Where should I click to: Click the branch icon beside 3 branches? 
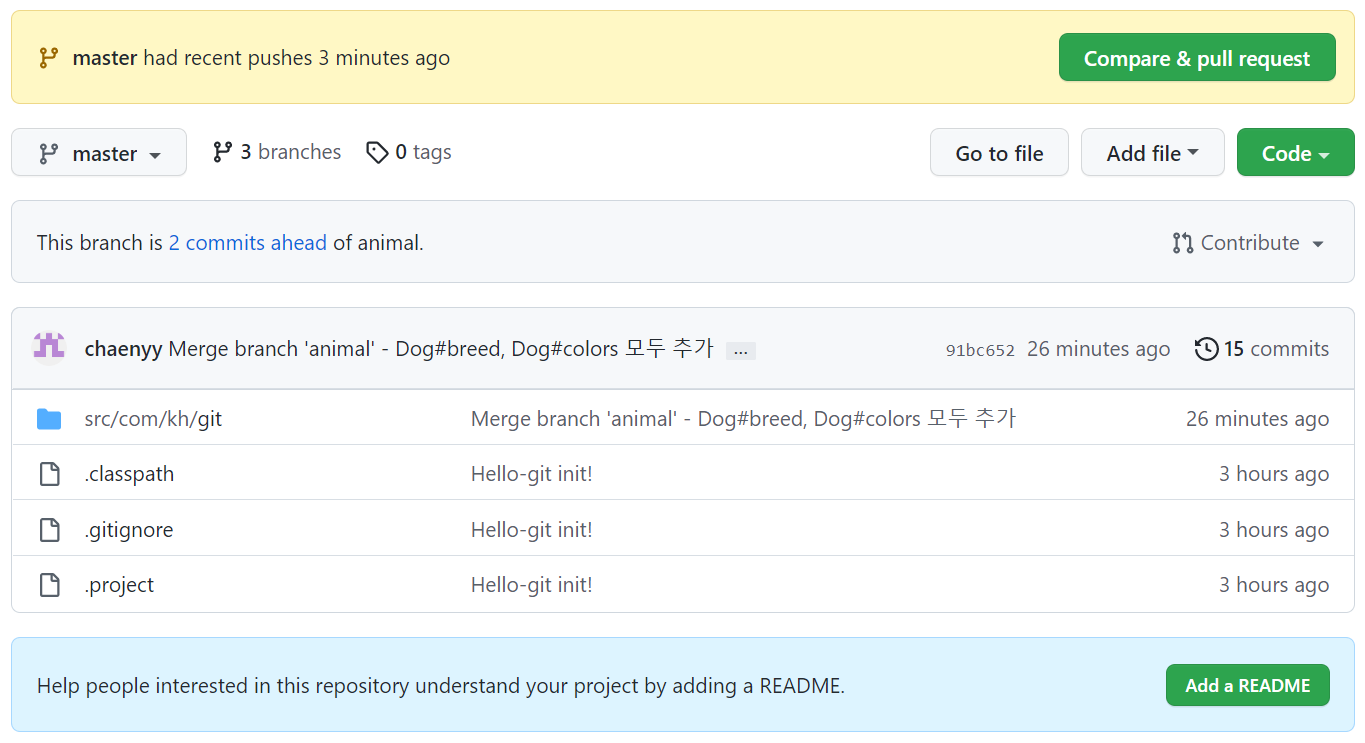pyautogui.click(x=222, y=152)
